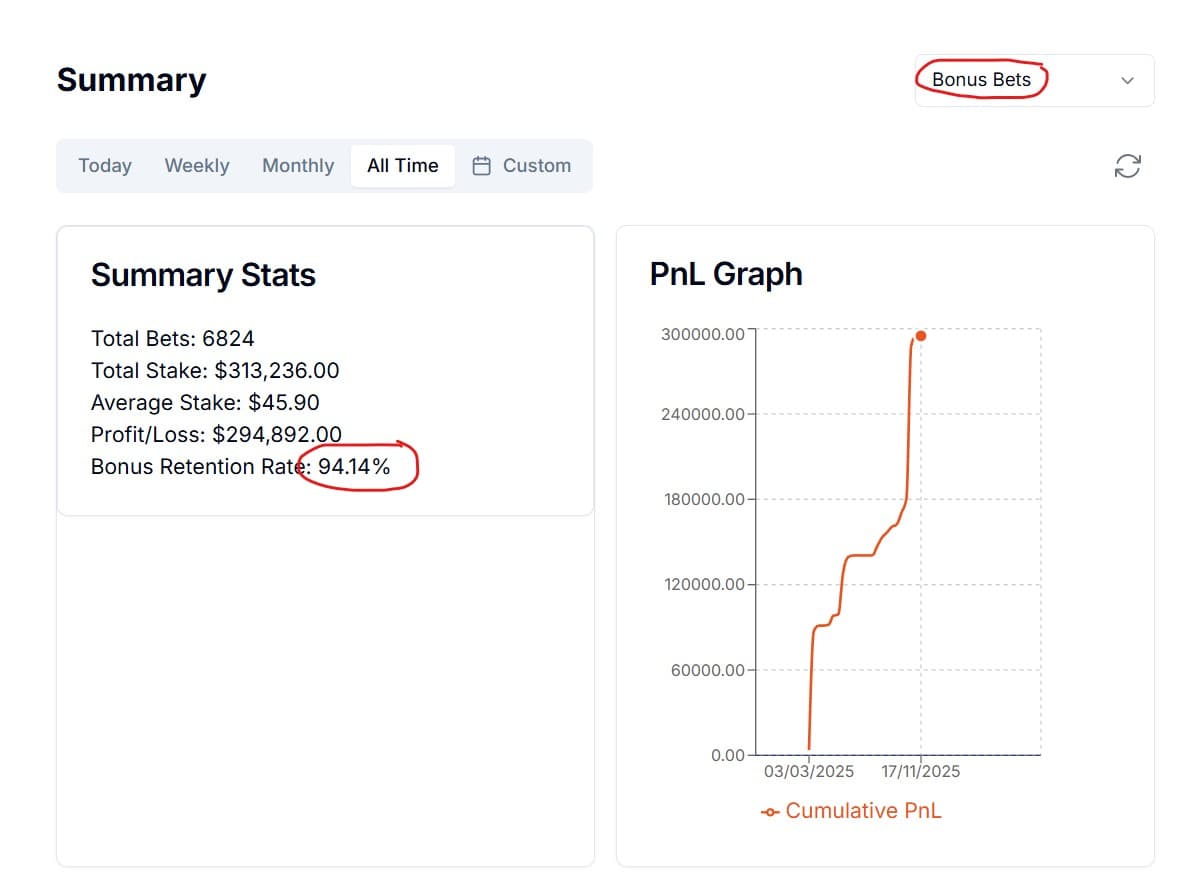Click the Bonus Retention Rate 94.14% value

point(354,467)
